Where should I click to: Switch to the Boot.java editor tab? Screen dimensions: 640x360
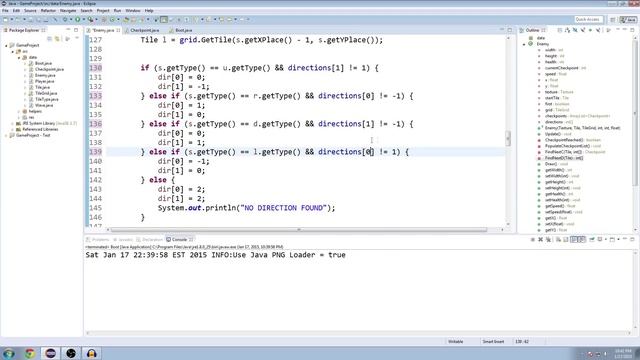point(183,30)
